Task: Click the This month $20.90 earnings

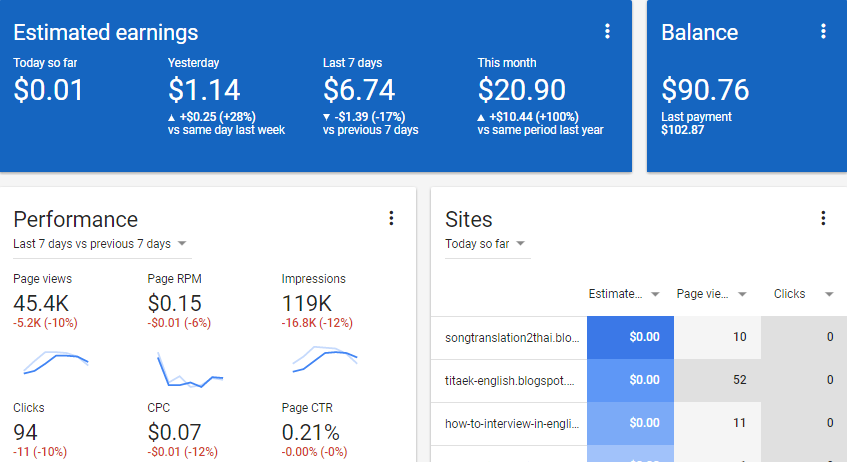Action: (521, 91)
